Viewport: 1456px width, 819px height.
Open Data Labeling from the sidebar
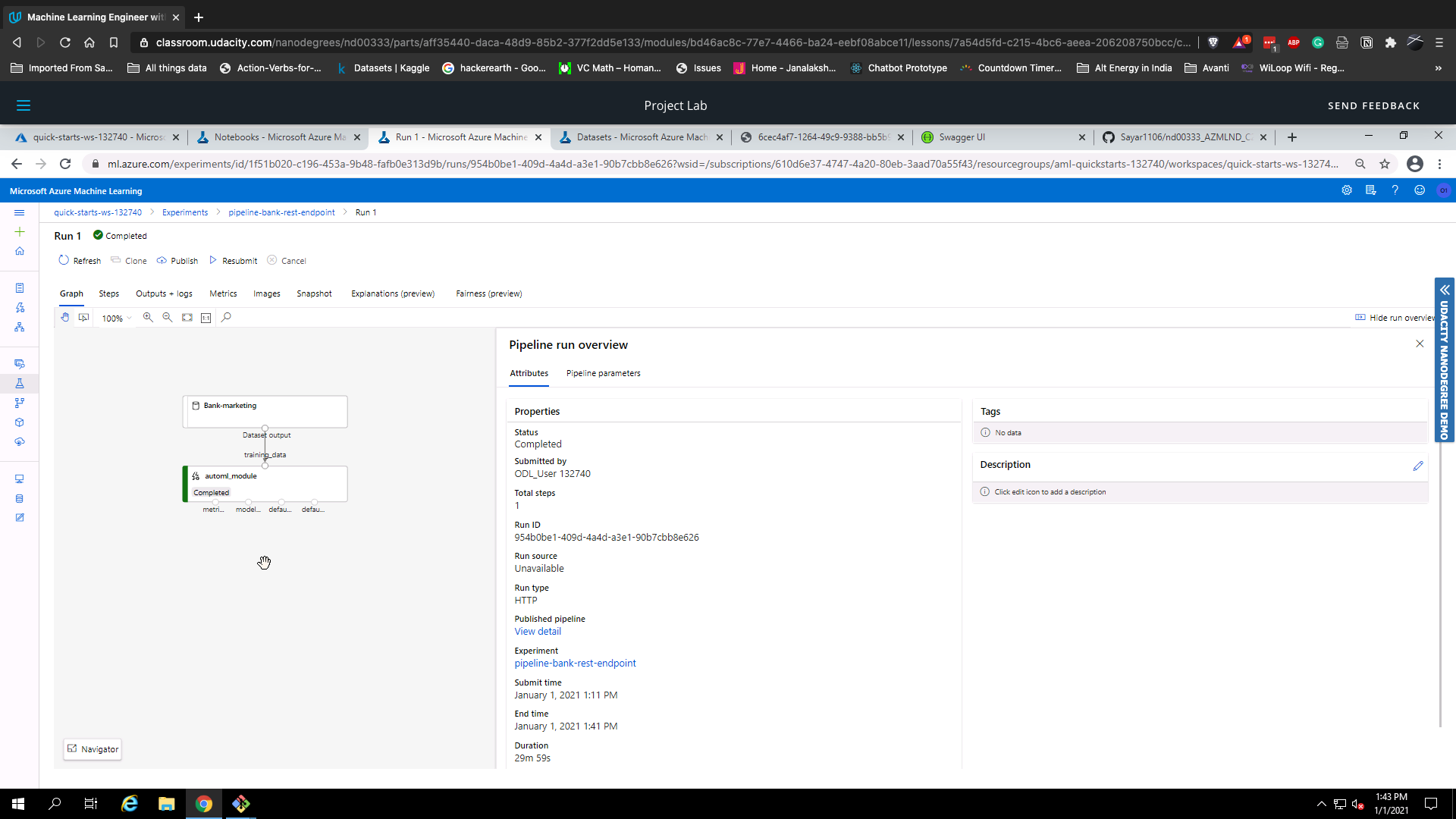(20, 518)
